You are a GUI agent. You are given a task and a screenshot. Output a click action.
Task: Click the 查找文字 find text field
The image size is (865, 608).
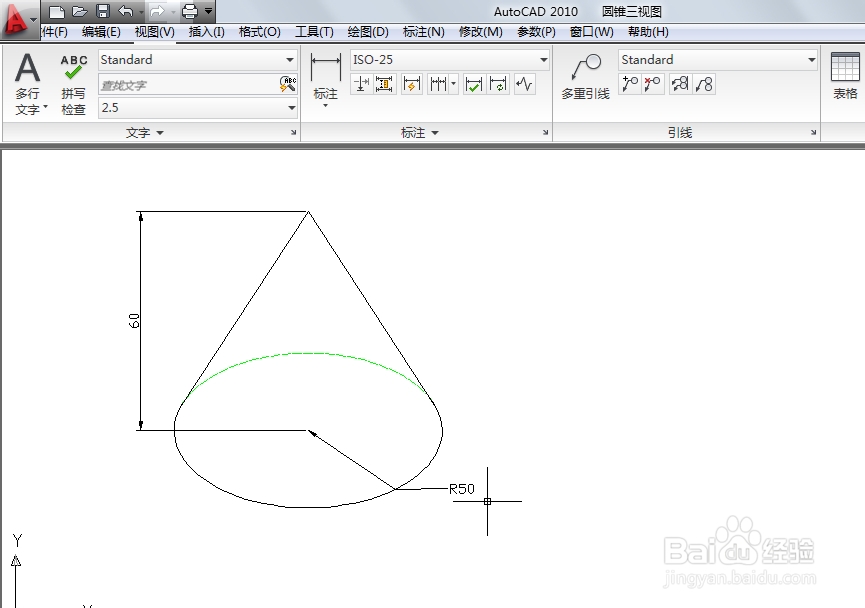(188, 85)
